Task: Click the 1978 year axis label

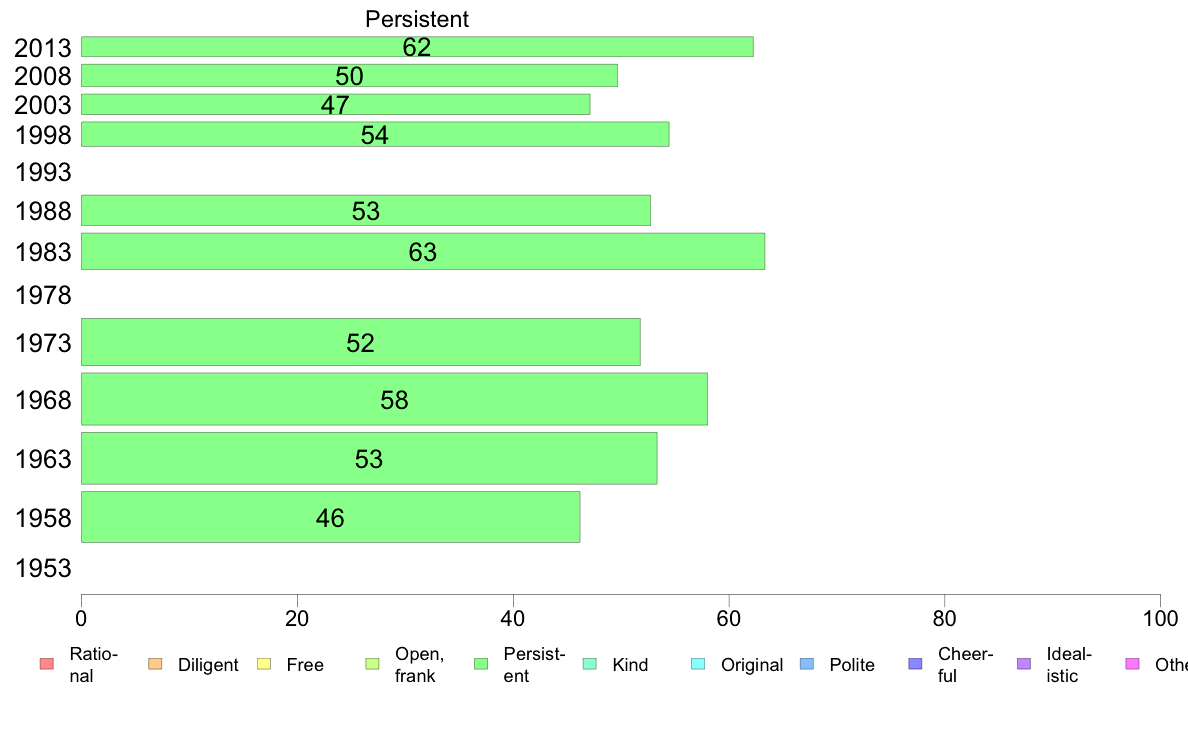Action: 43,296
